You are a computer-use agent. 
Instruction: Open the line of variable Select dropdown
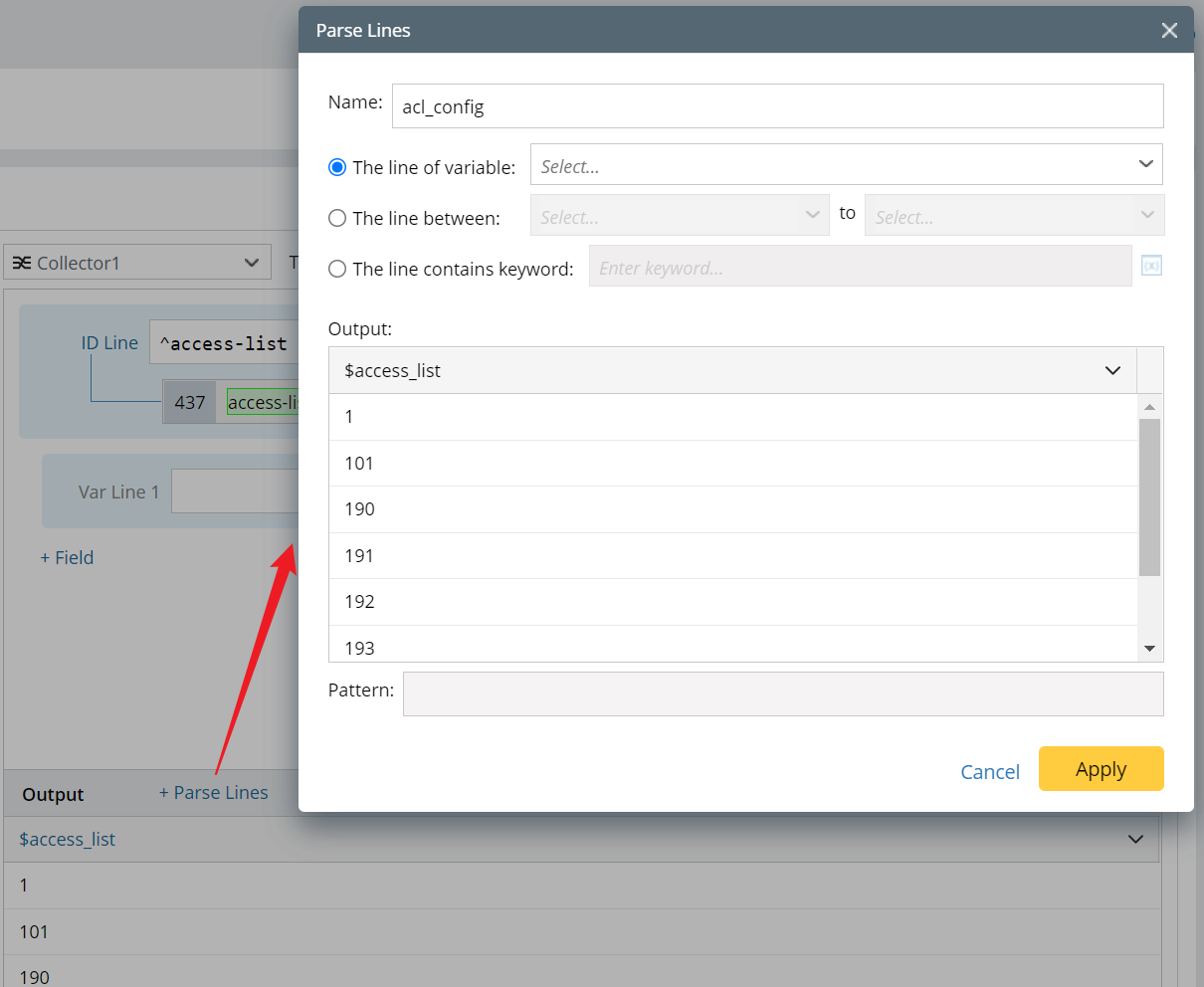846,164
